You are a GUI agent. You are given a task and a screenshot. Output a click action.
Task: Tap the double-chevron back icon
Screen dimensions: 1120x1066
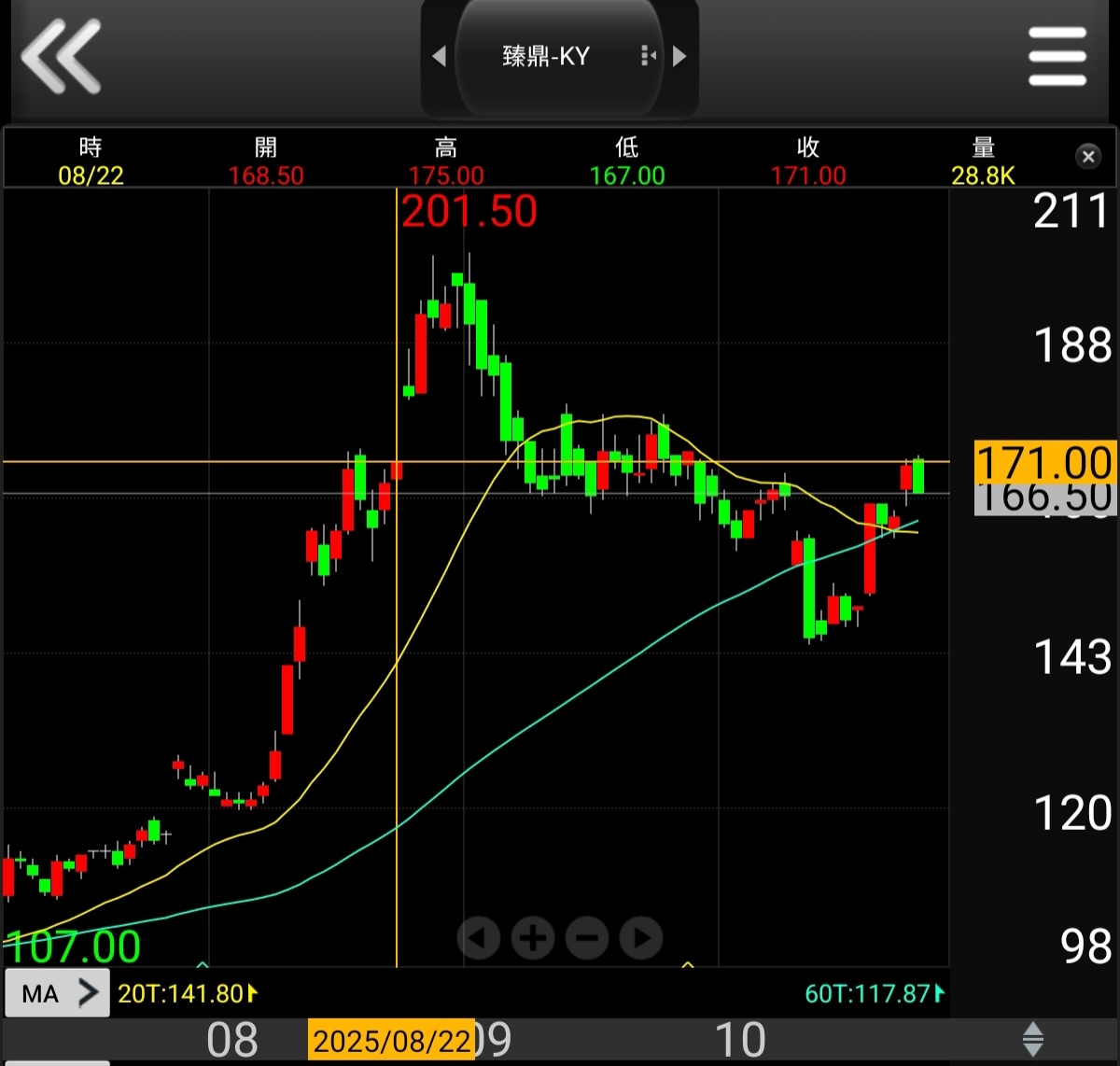pyautogui.click(x=61, y=56)
